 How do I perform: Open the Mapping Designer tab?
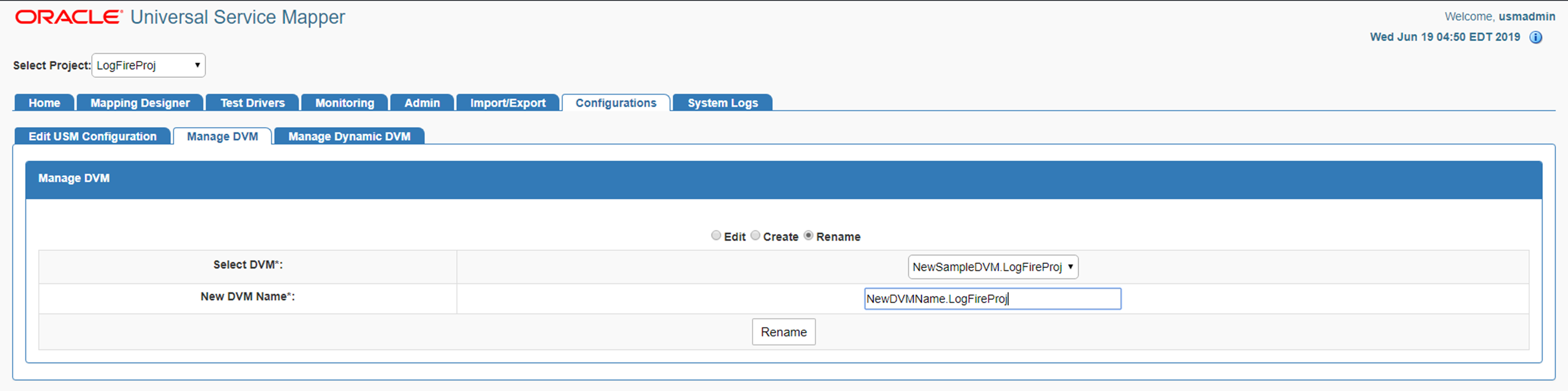click(140, 103)
